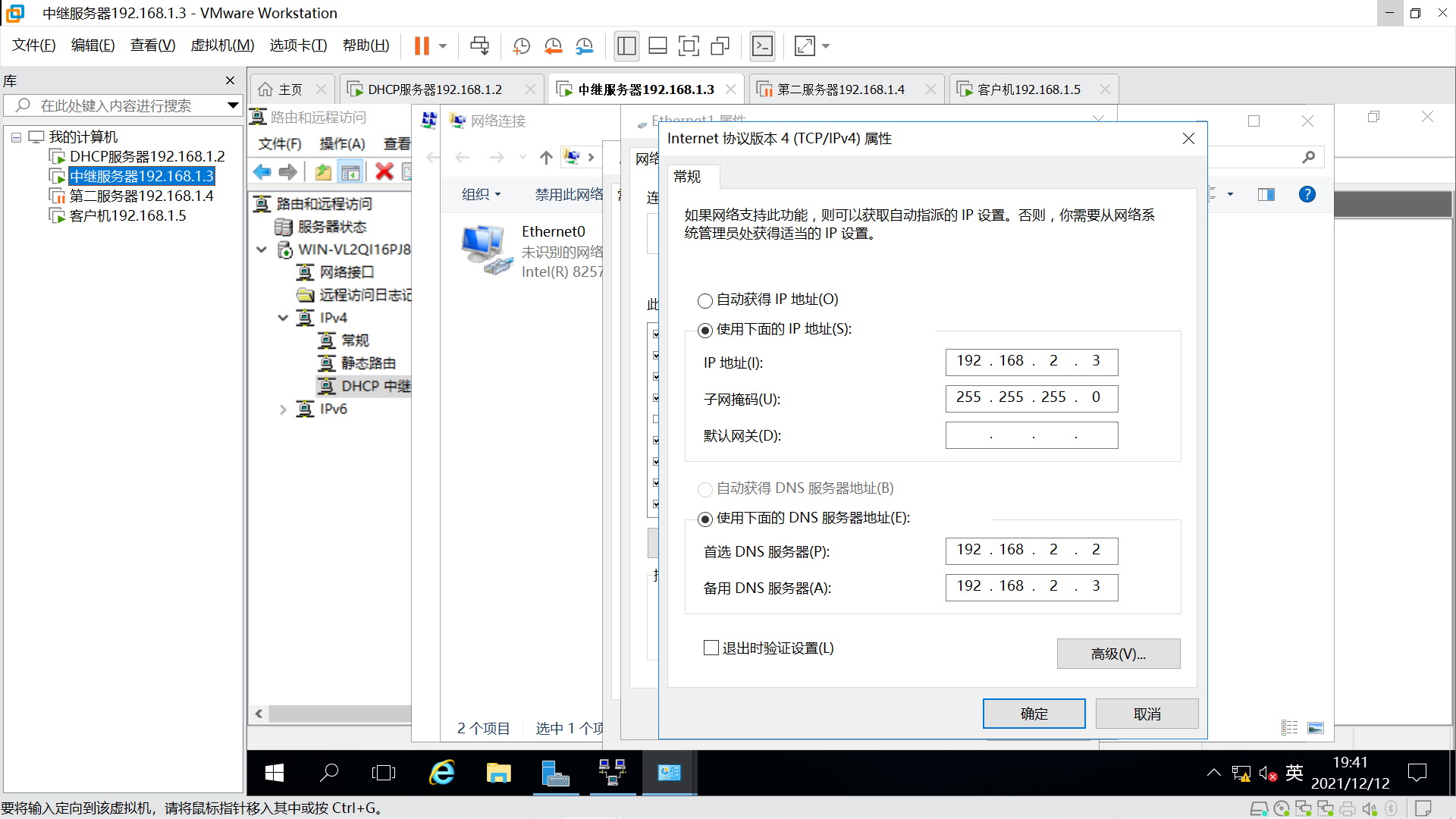The height and width of the screenshot is (819, 1456).
Task: Enable validate settings upon exit checkbox
Action: 711,648
